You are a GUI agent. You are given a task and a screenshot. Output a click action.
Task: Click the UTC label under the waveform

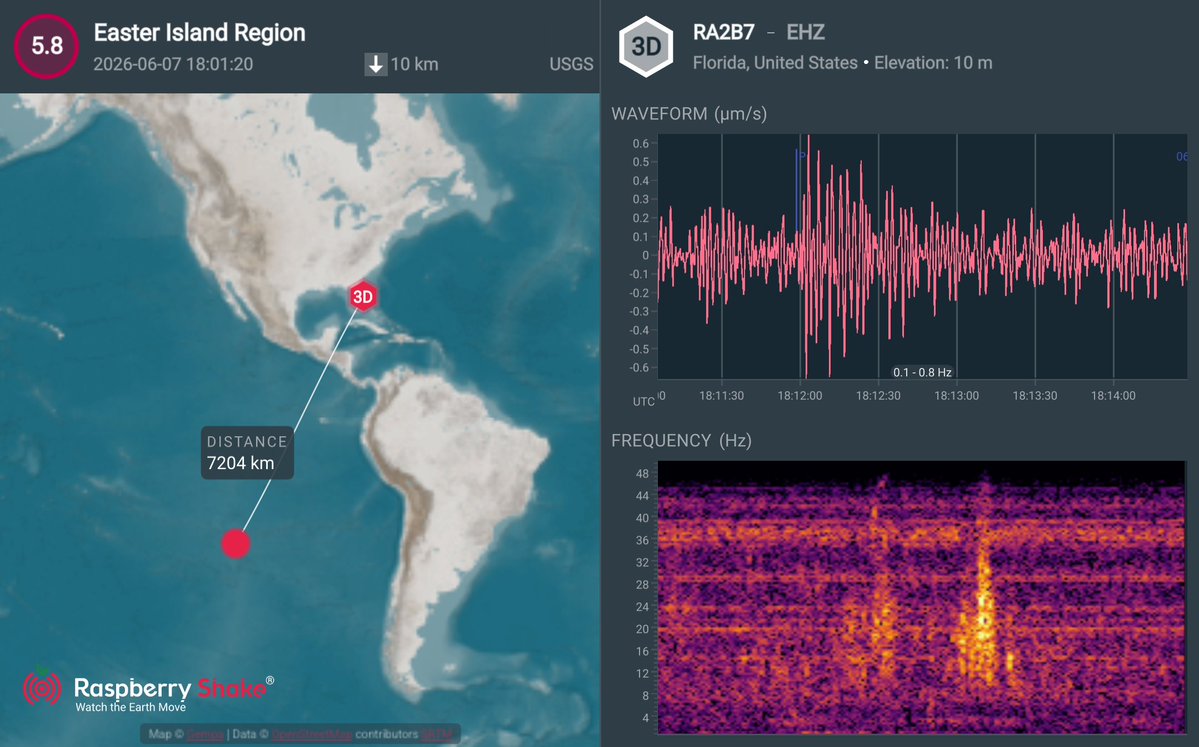643,401
